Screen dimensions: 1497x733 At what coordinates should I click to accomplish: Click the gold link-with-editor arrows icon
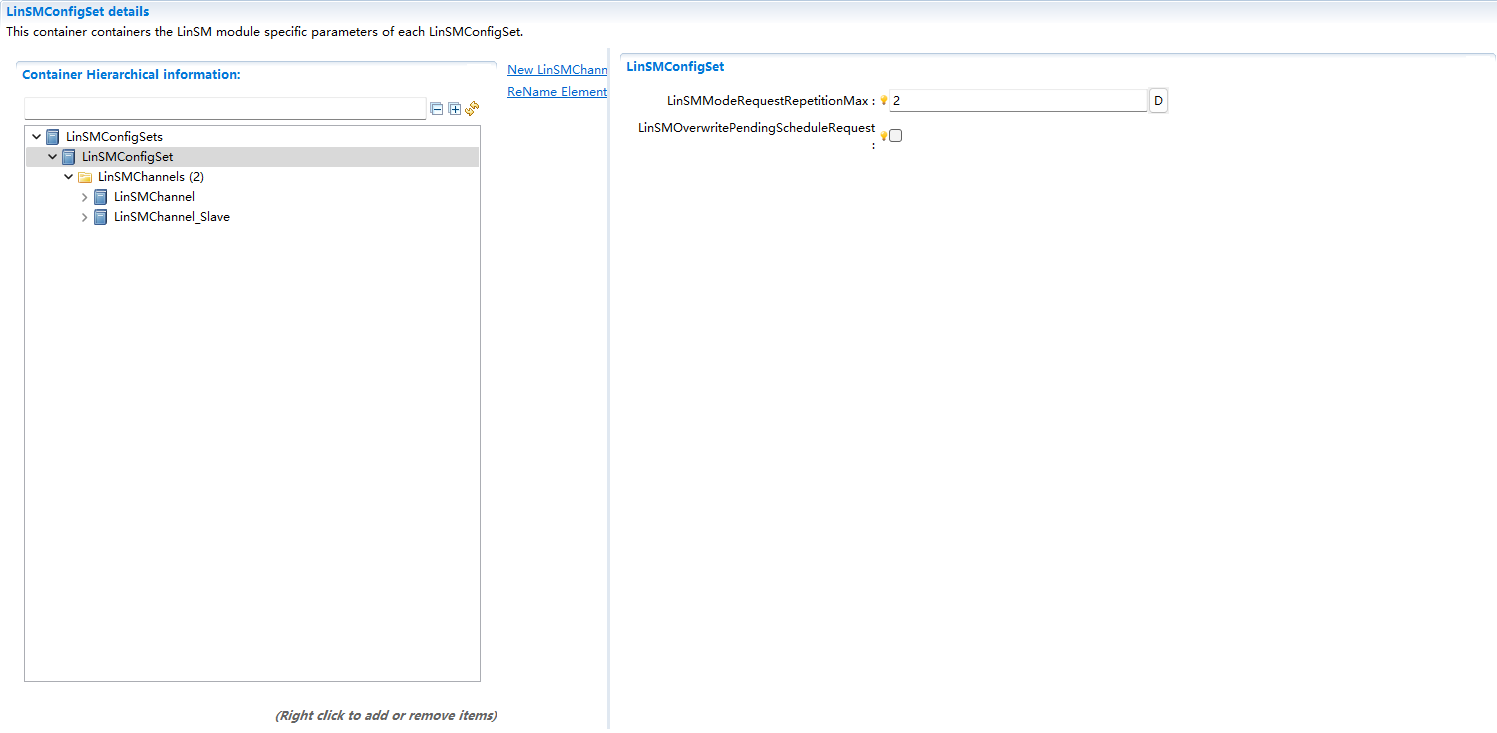pos(472,109)
